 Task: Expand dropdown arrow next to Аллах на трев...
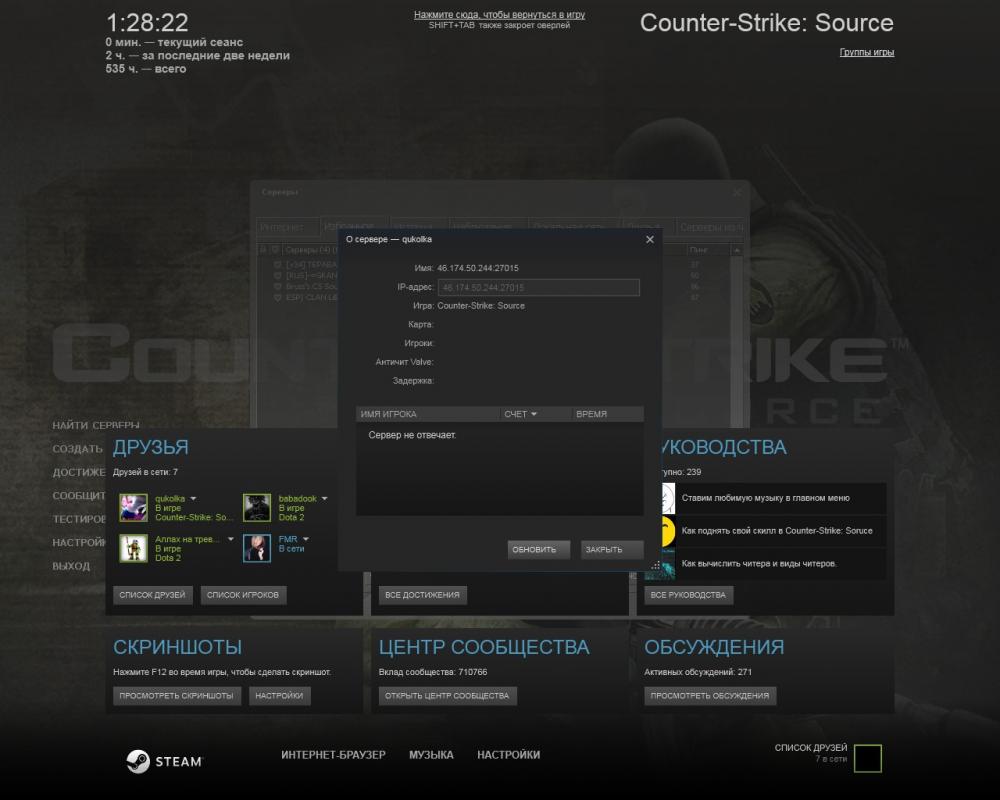(x=230, y=540)
